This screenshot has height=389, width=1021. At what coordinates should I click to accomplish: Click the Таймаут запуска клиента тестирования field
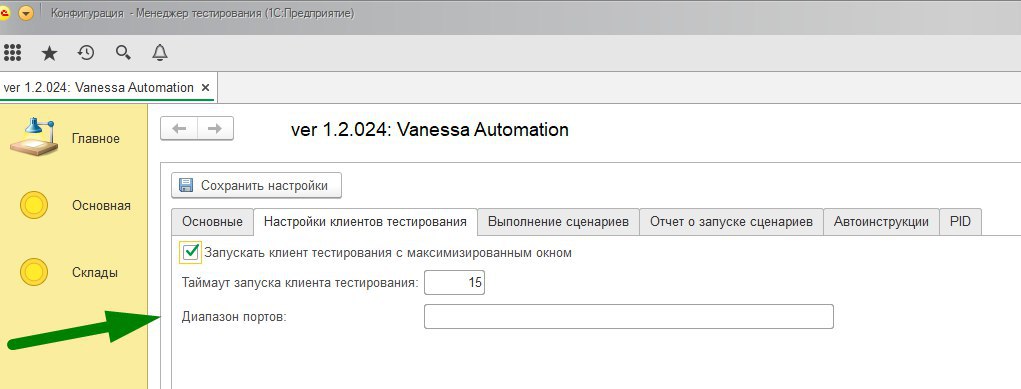(455, 283)
